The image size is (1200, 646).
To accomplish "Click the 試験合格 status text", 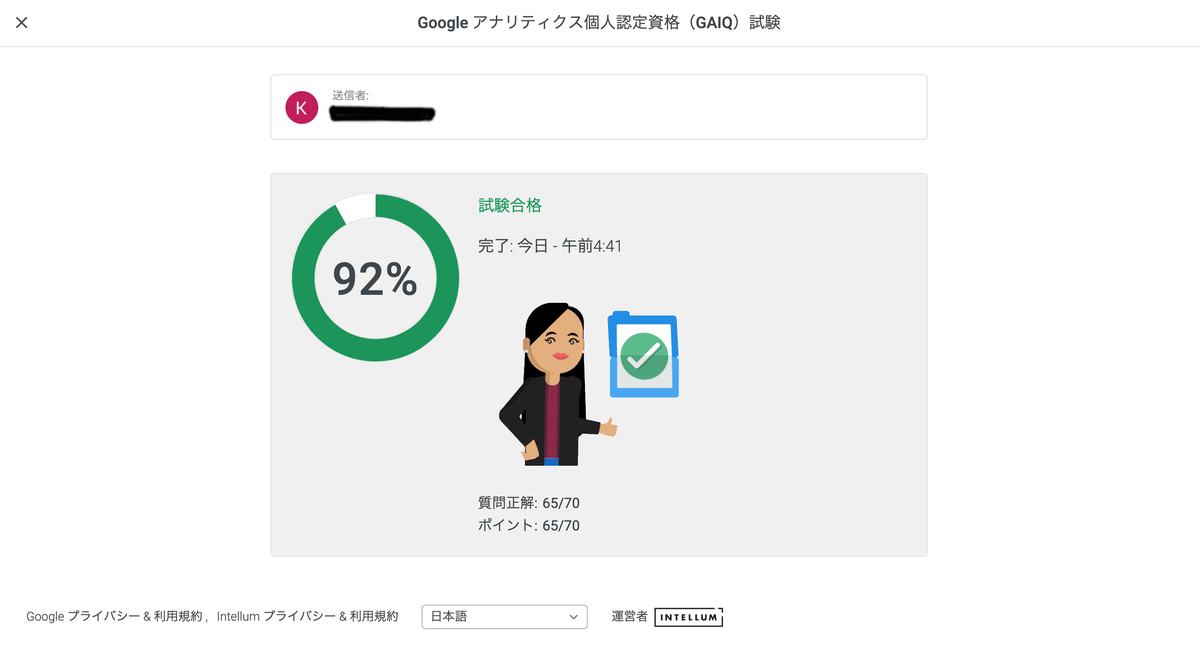I will [510, 205].
